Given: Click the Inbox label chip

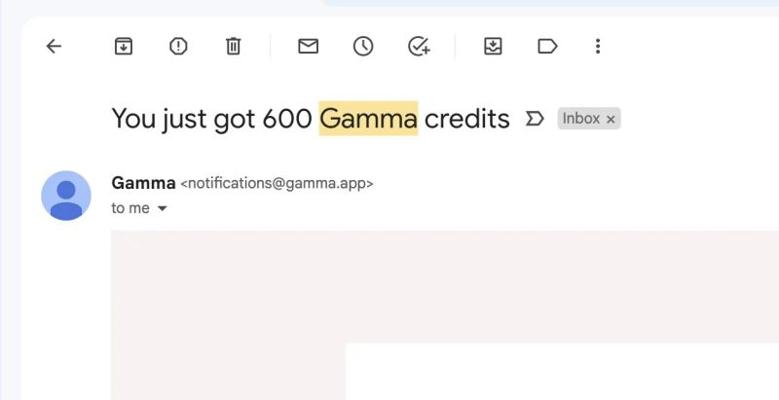Looking at the screenshot, I should (581, 119).
